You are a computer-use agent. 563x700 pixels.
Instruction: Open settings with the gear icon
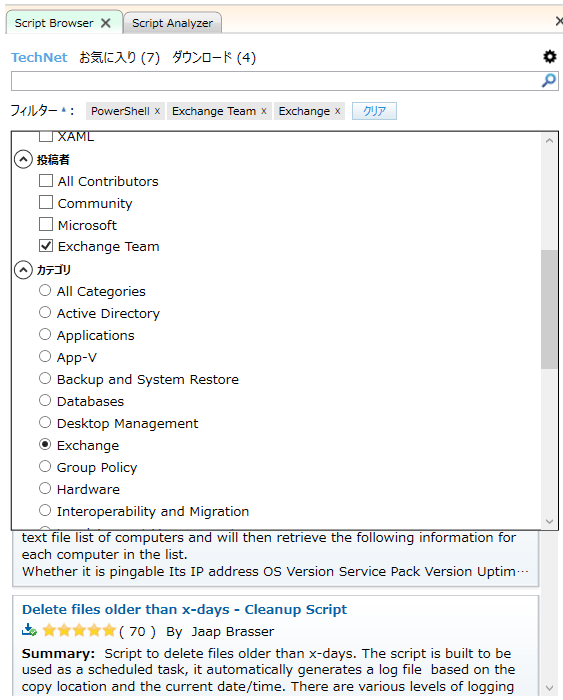pos(550,57)
